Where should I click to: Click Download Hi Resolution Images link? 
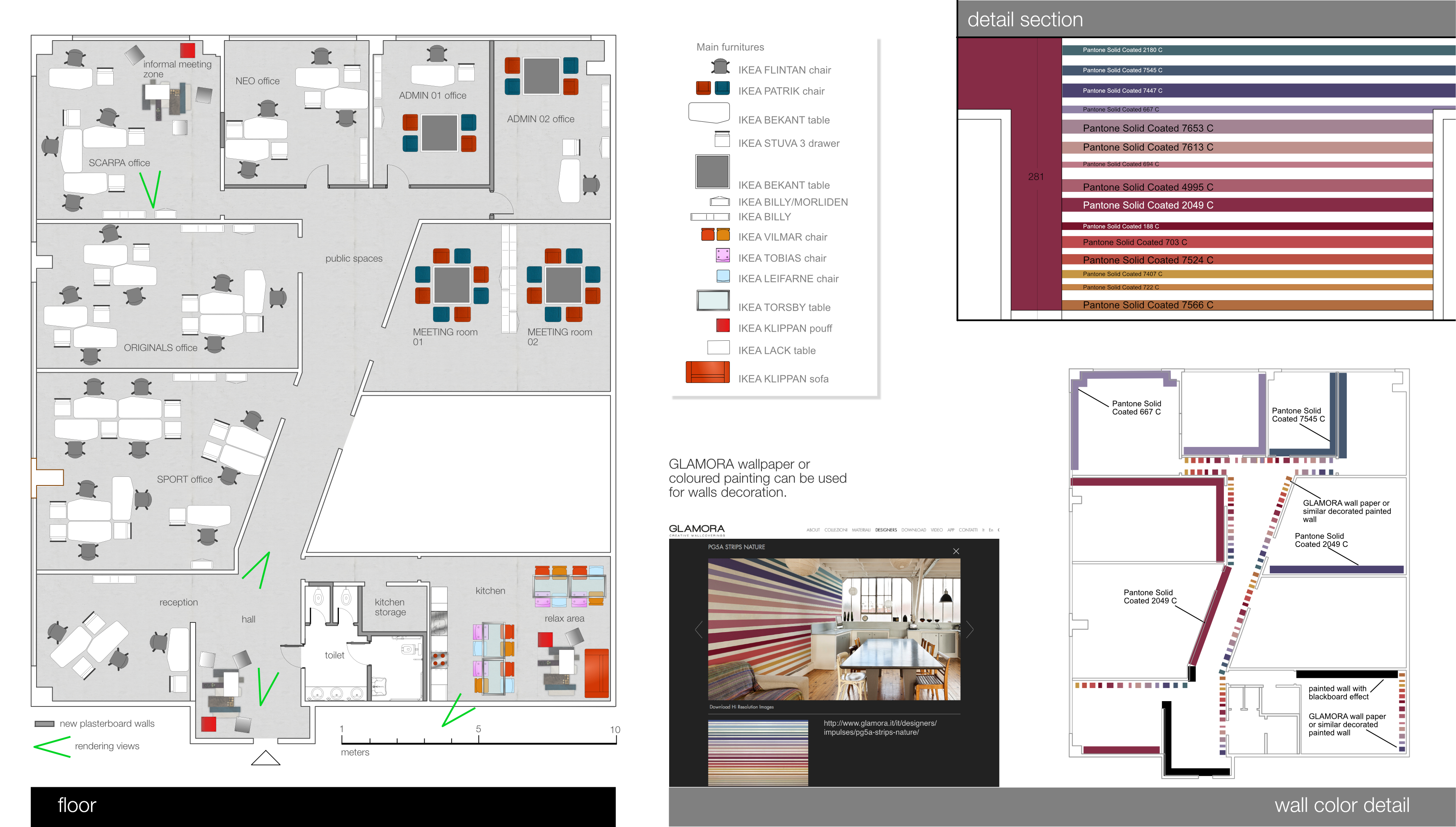tap(741, 707)
